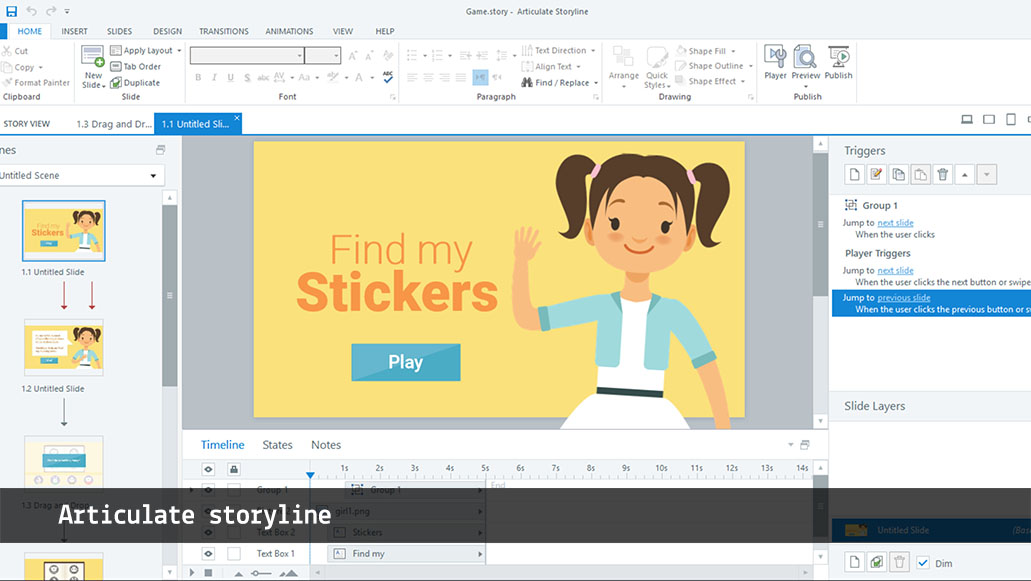This screenshot has height=581, width=1031.
Task: Toggle the Dim checkbox in Slide Layers
Action: (923, 563)
